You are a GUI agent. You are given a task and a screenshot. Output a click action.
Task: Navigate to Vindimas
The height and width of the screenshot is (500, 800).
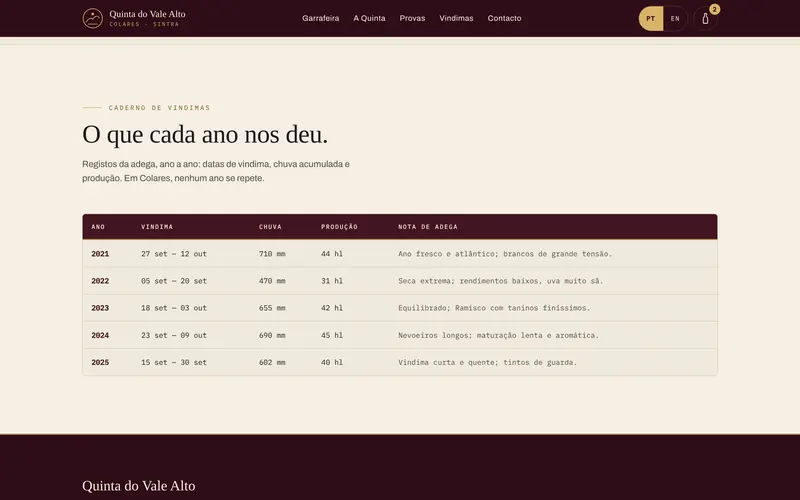click(456, 18)
